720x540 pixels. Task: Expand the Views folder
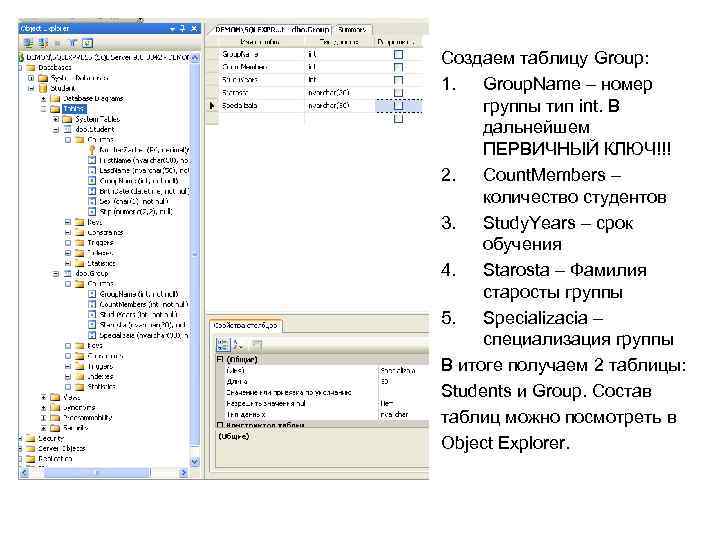click(43, 397)
